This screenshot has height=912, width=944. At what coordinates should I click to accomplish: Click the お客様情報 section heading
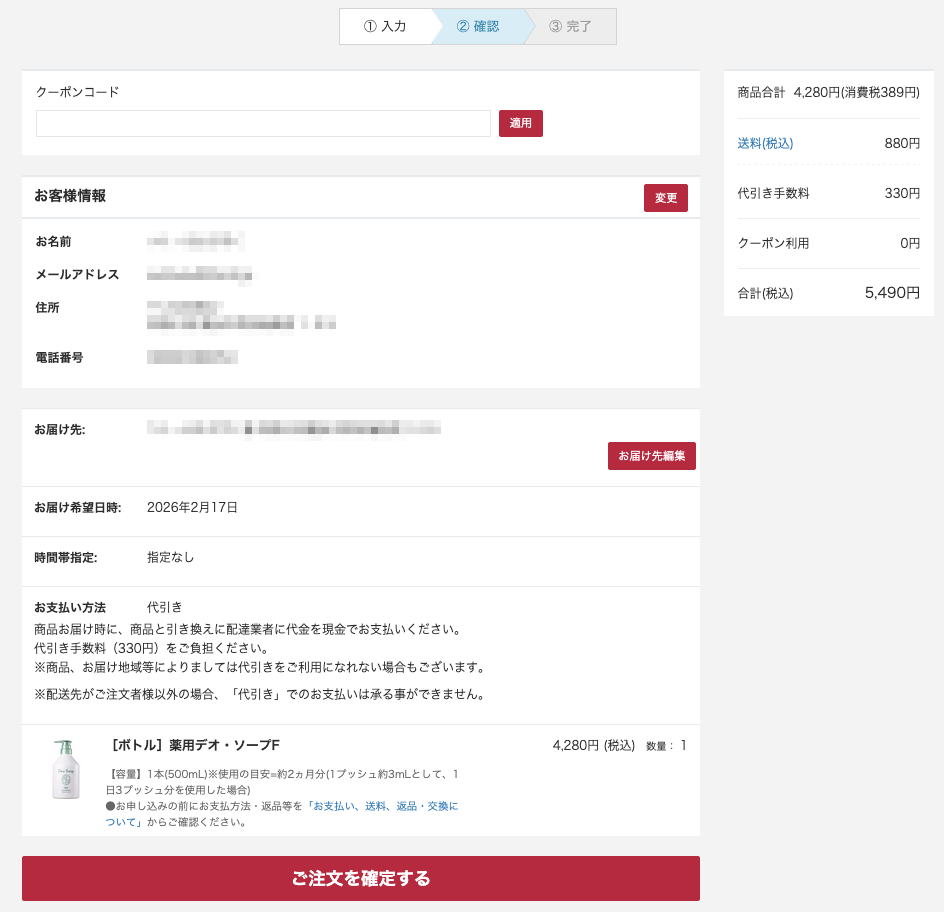coord(70,196)
